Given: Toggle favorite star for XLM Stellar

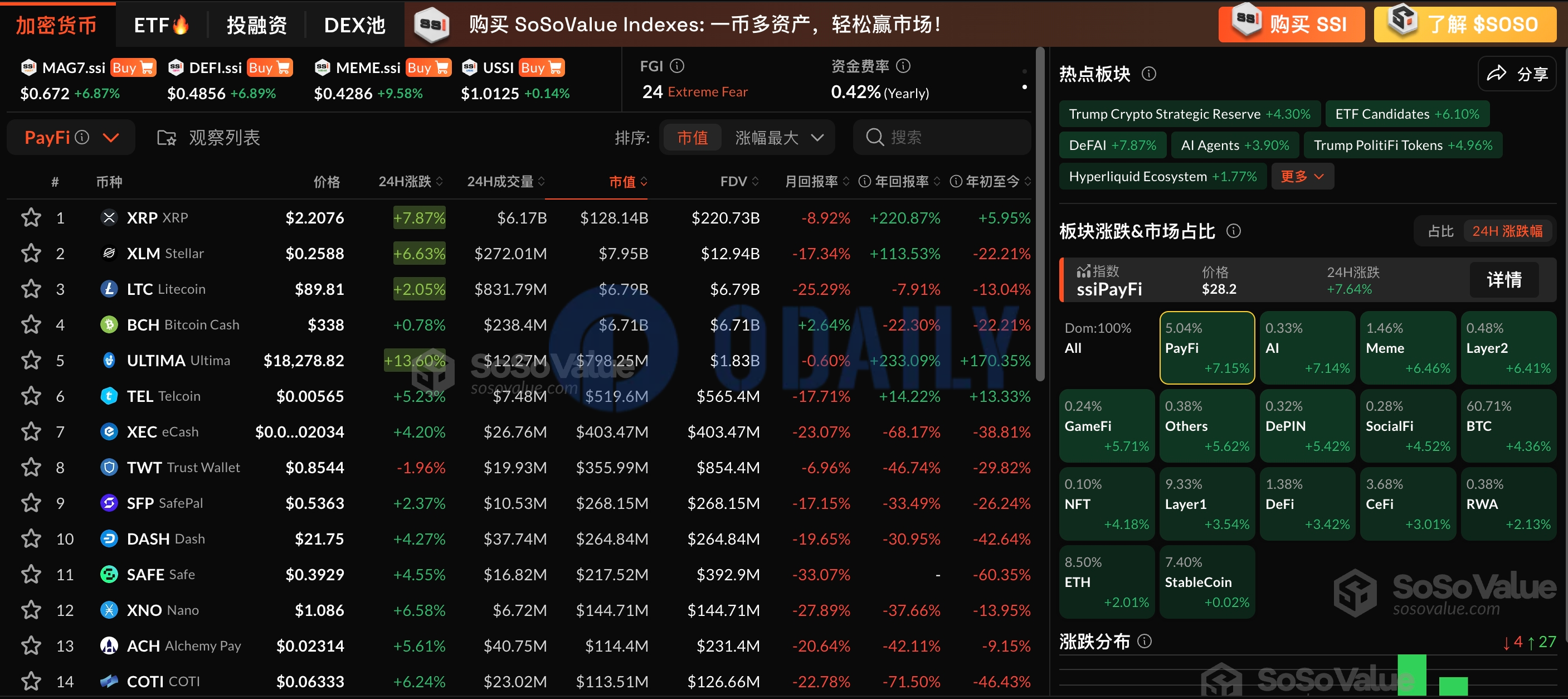Looking at the screenshot, I should click(31, 253).
